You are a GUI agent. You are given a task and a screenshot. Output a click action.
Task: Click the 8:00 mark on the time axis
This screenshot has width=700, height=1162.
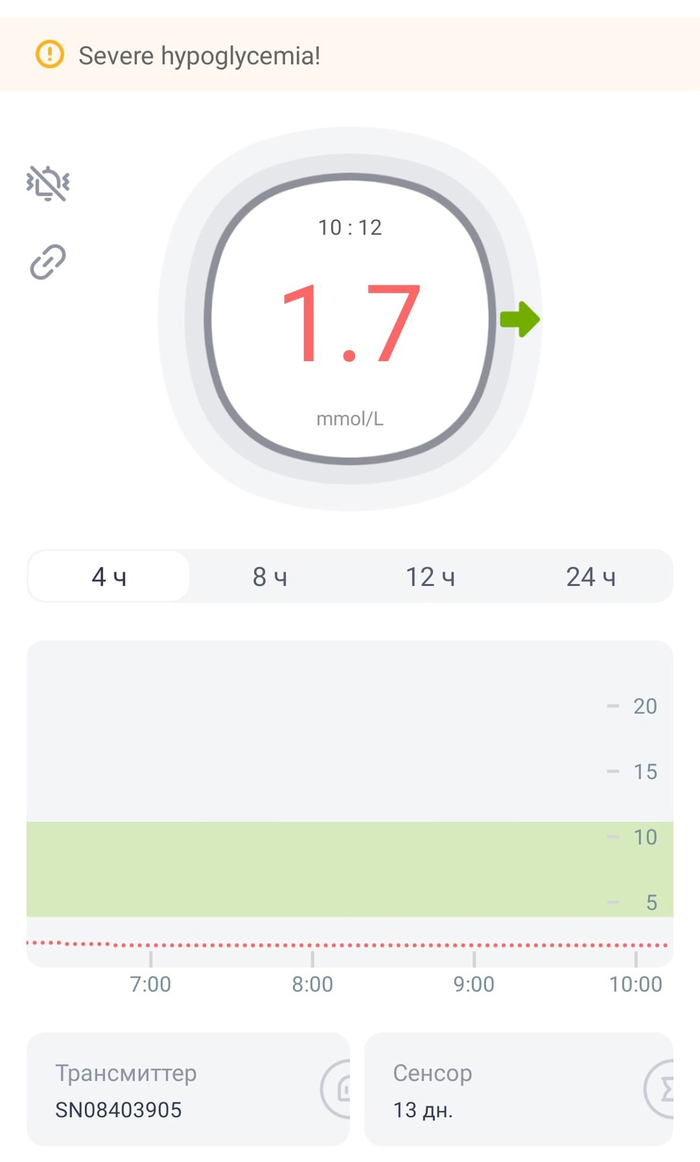point(312,984)
